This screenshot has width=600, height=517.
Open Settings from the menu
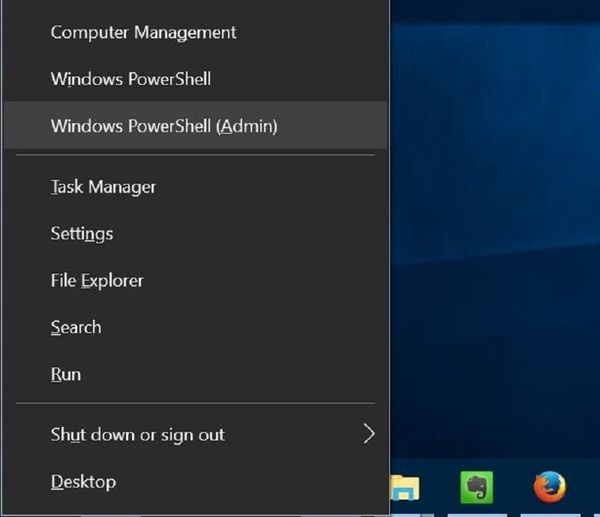click(x=82, y=234)
